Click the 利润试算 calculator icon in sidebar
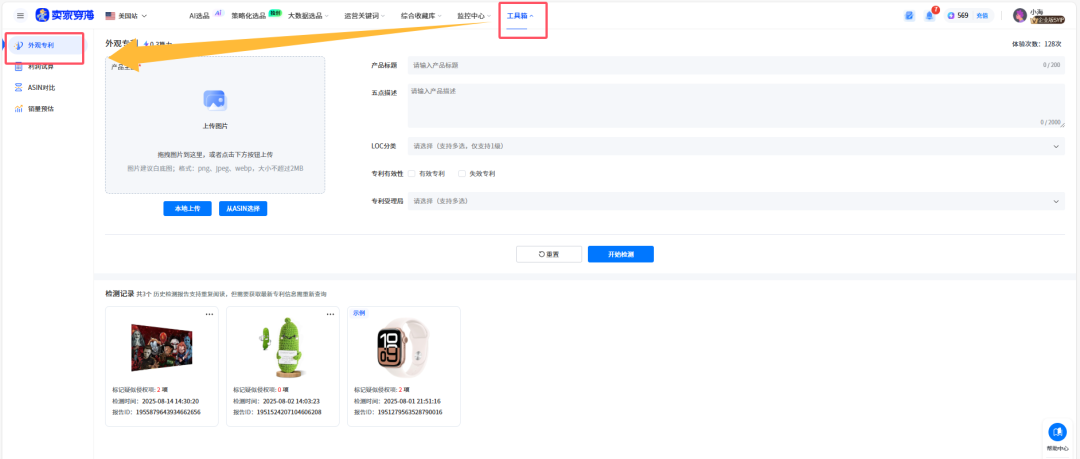 tap(19, 67)
